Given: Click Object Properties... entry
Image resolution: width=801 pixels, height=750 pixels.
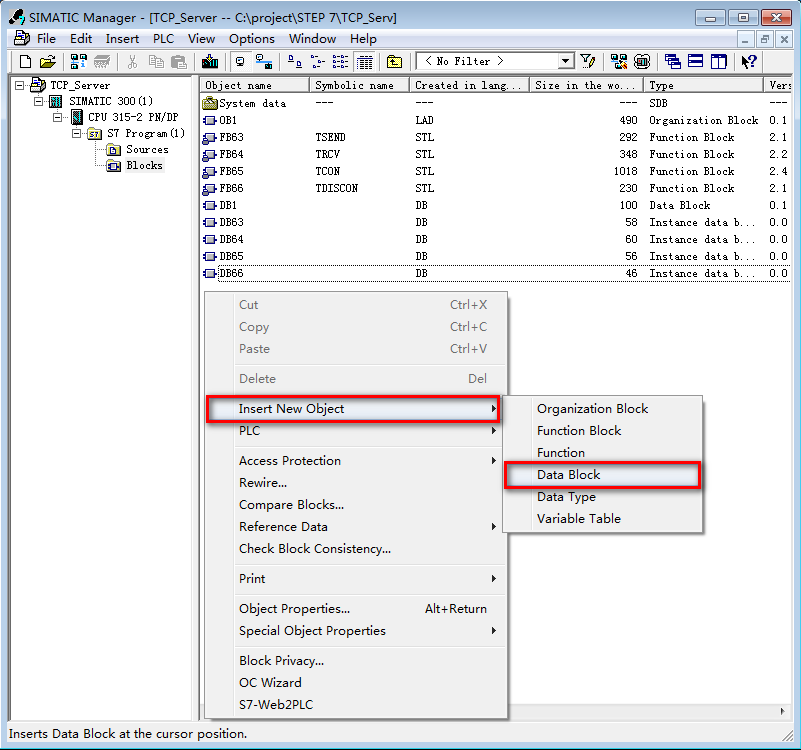Looking at the screenshot, I should tap(356, 609).
